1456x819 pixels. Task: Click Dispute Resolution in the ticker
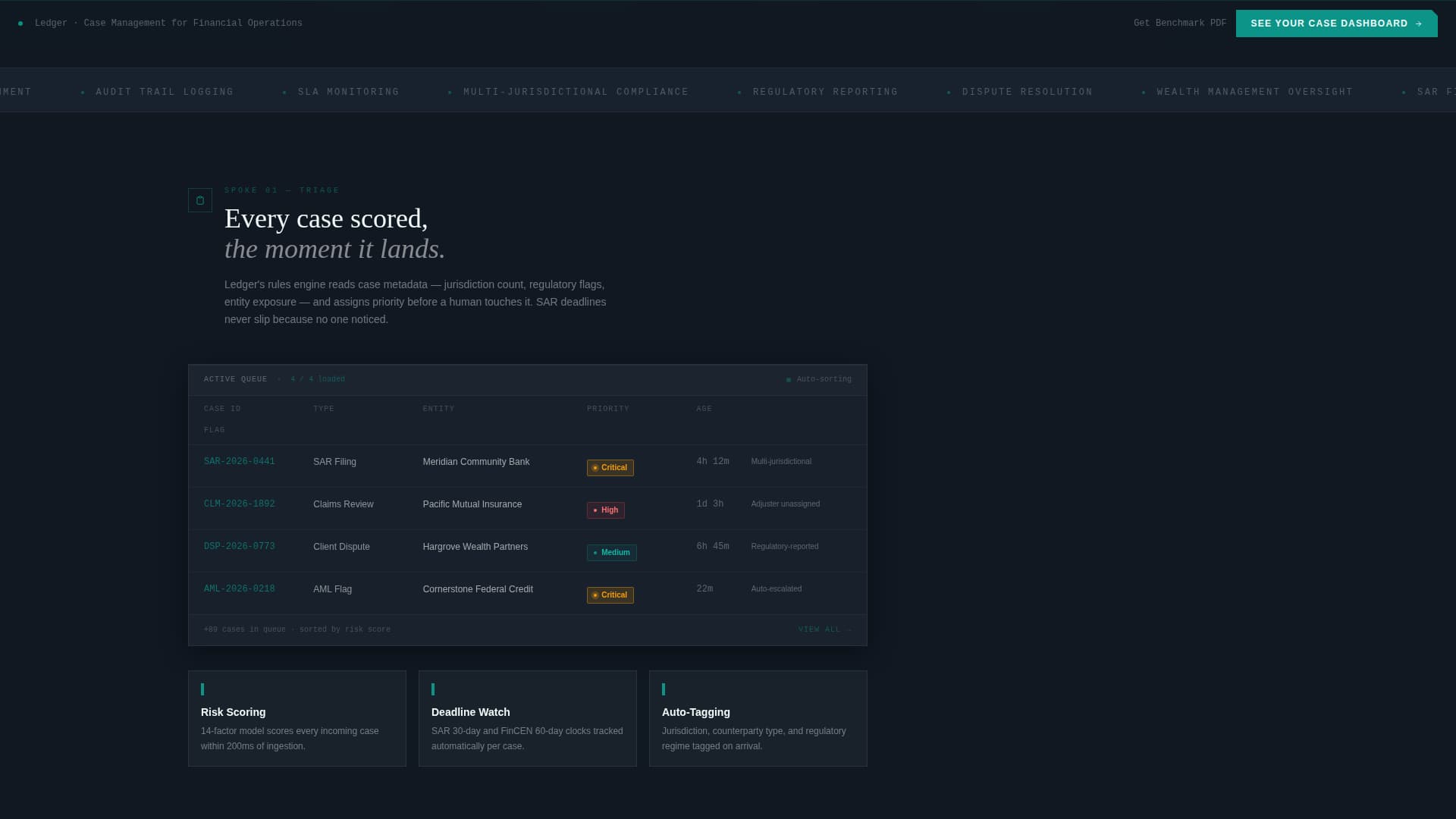pos(1028,93)
